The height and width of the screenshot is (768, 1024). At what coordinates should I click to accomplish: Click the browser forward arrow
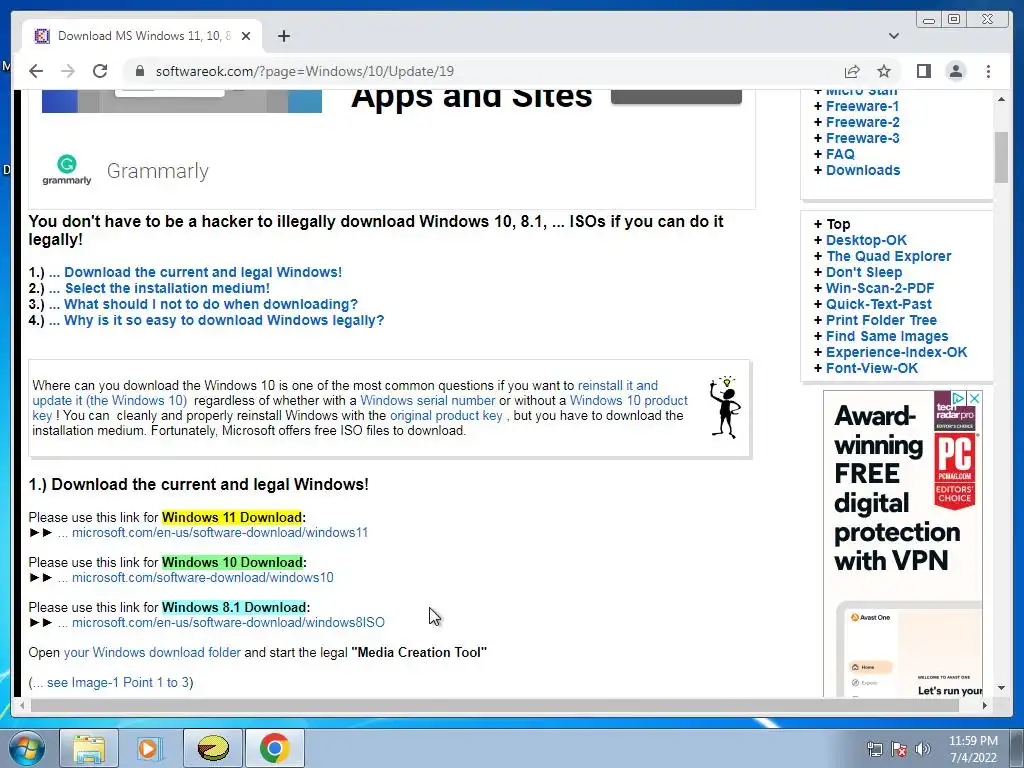(68, 71)
